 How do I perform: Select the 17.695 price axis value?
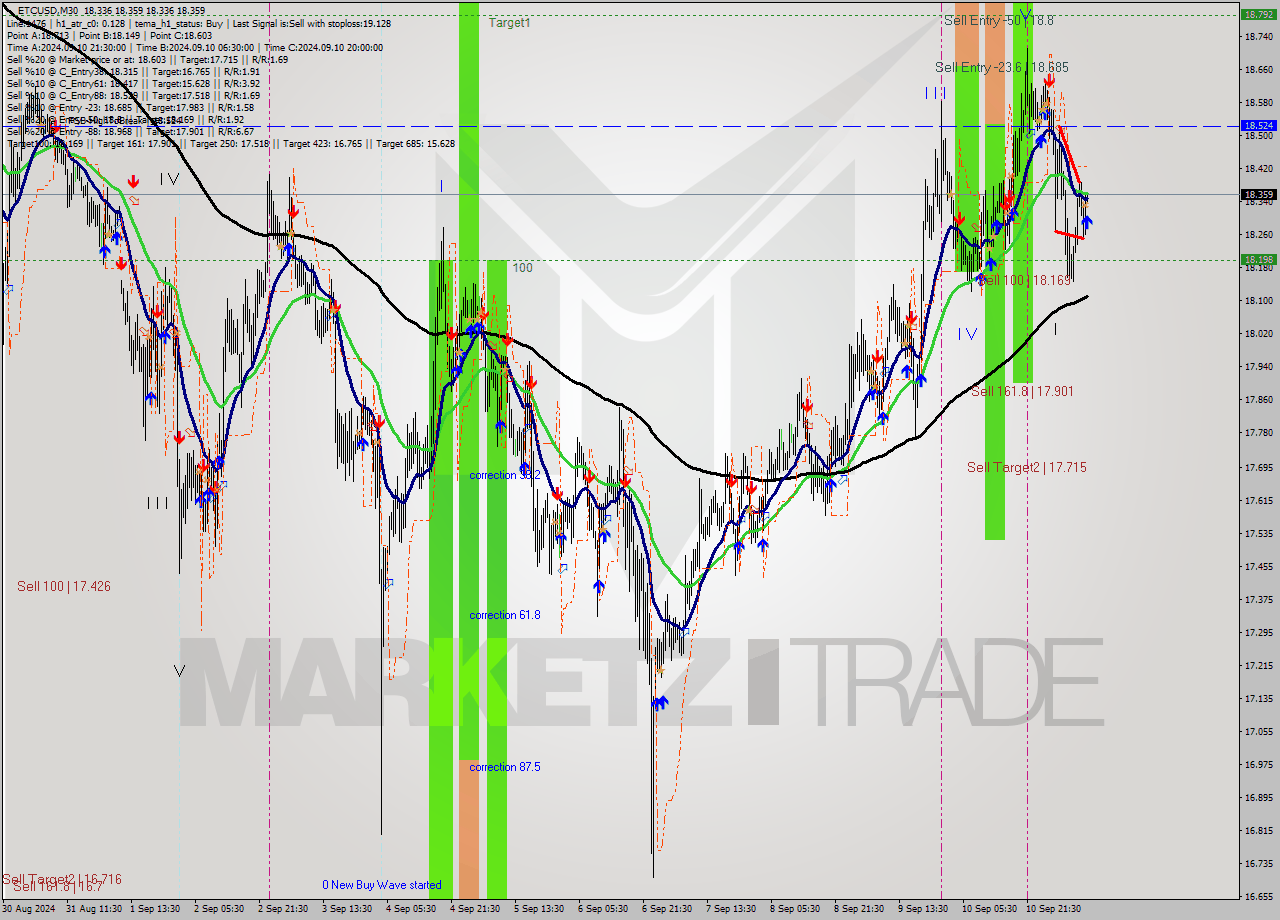tap(1258, 466)
